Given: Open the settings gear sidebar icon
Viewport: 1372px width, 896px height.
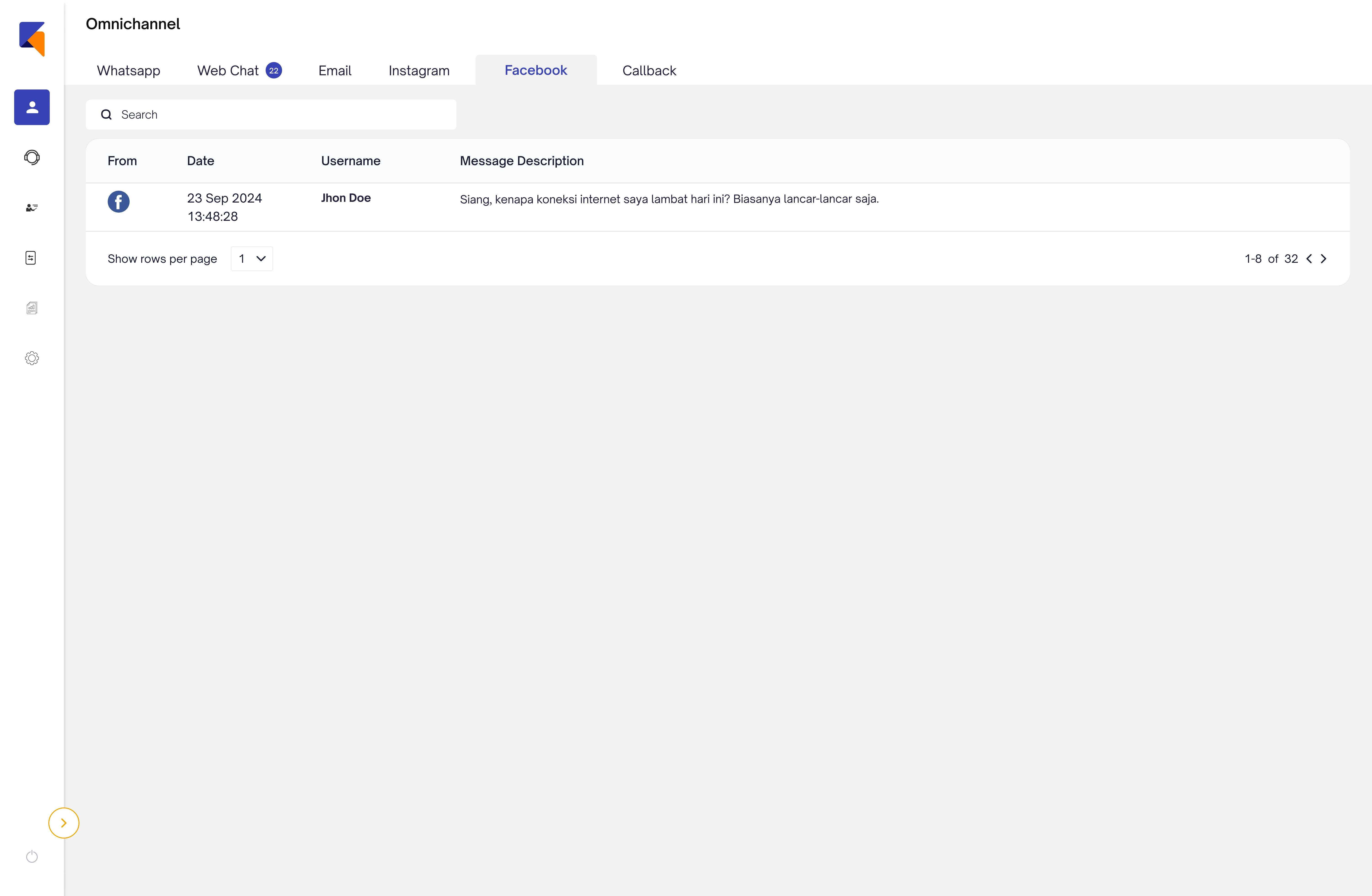Looking at the screenshot, I should 32,358.
